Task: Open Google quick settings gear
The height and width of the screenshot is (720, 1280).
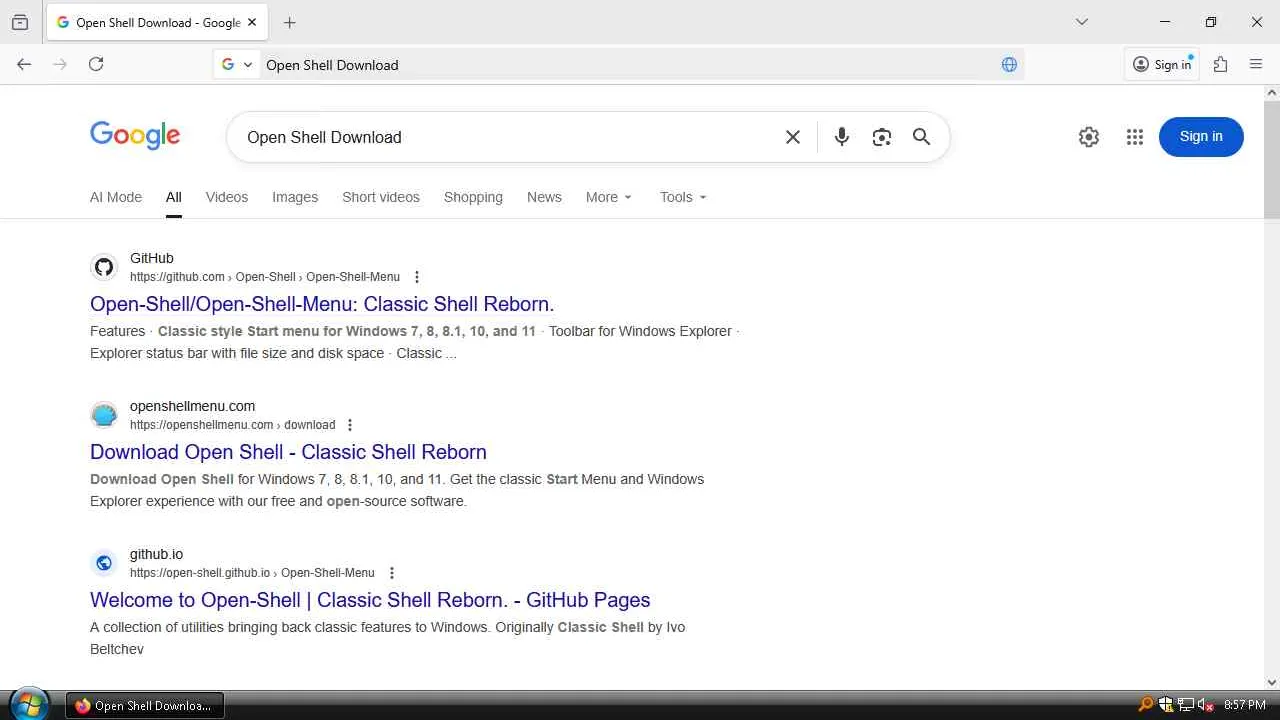Action: pos(1089,137)
